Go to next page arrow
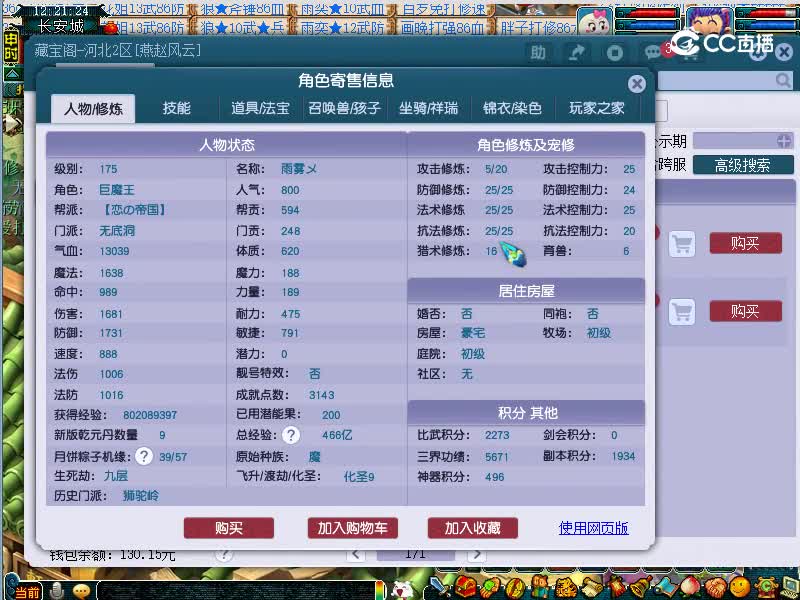The image size is (800, 600). click(477, 554)
